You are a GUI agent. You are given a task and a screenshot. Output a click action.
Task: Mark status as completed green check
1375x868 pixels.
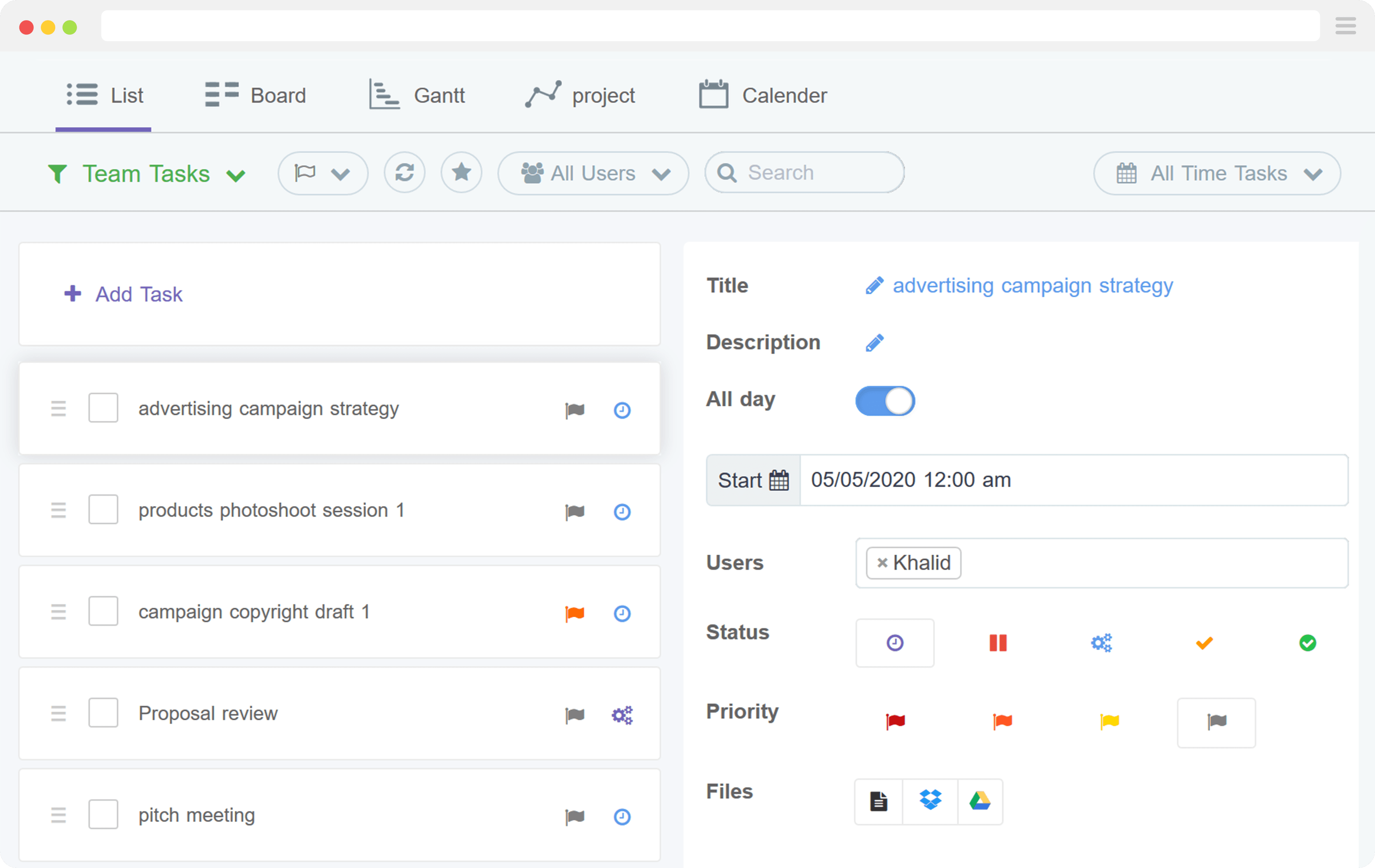click(x=1307, y=643)
